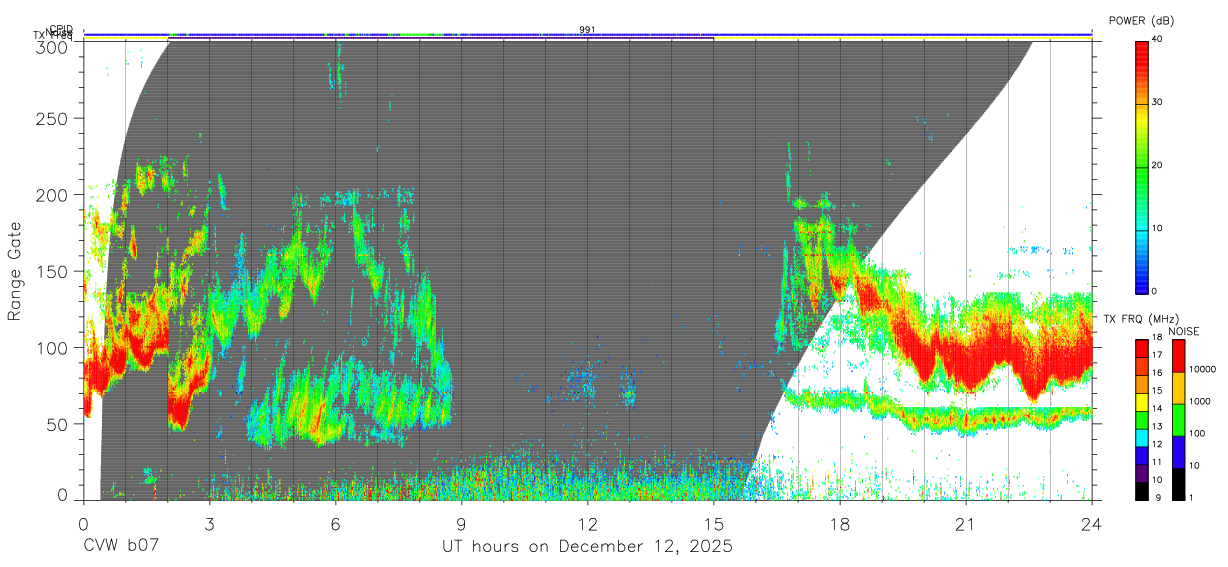The width and height of the screenshot is (1228, 567).
Task: Click the y-axis tick label '150'
Action: coord(54,271)
